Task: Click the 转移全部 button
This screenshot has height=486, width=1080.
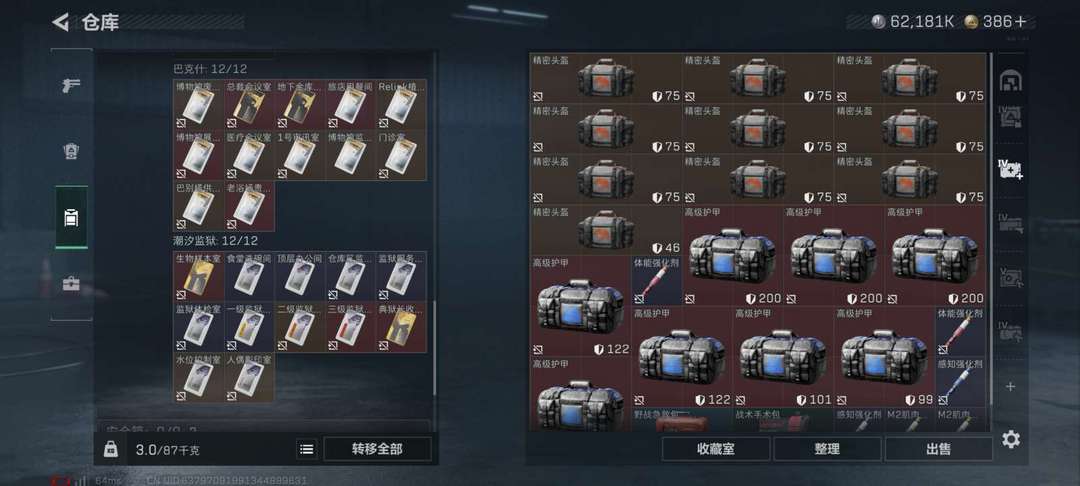Action: (377, 449)
